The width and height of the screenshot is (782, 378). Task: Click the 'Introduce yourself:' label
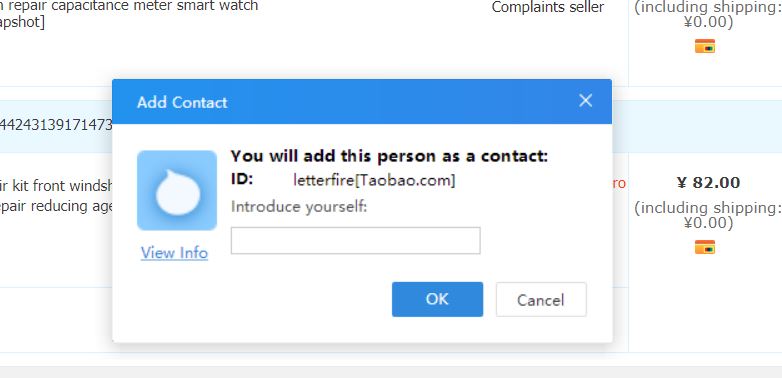(299, 206)
